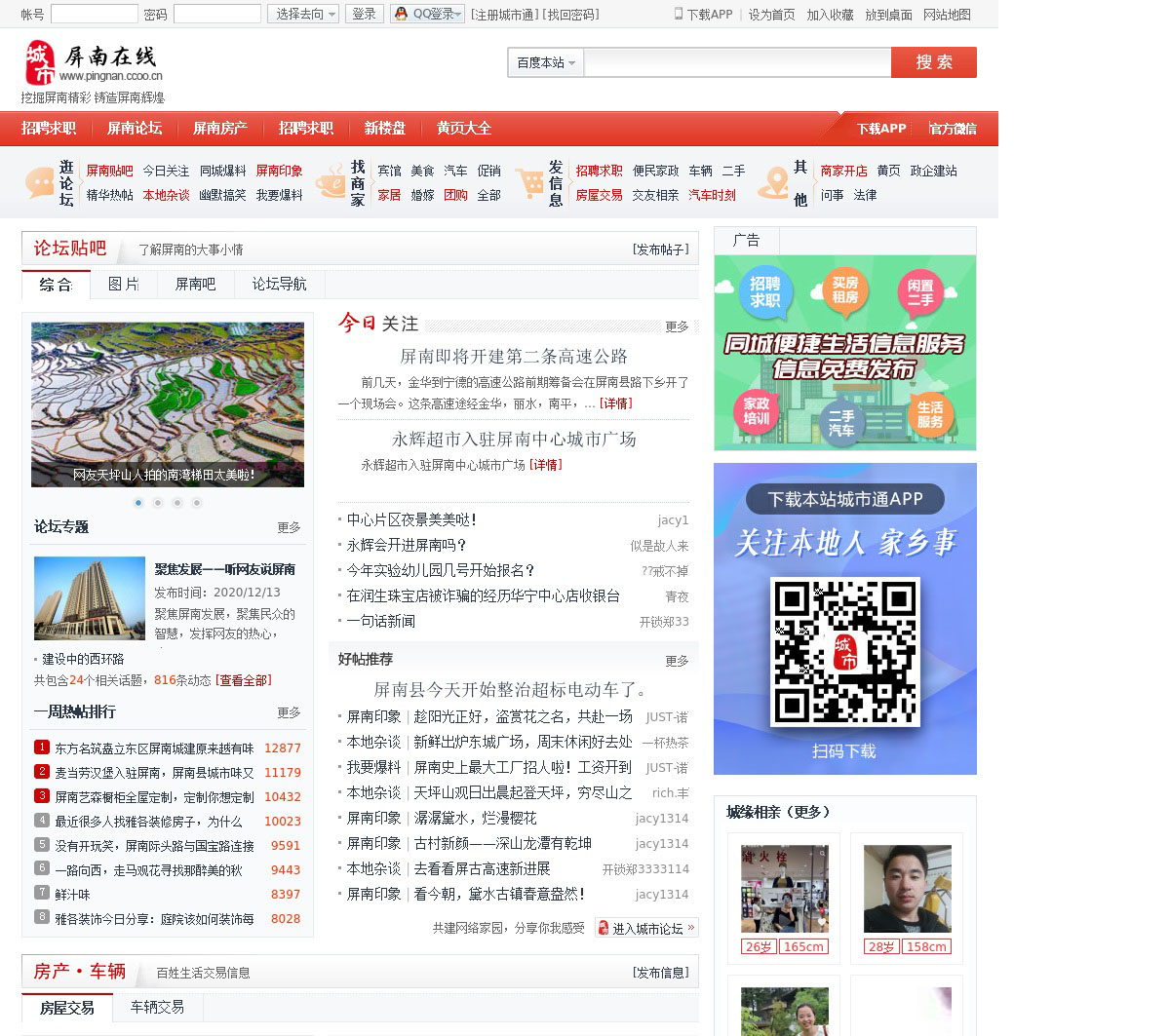Click 官方微信 in the red navigation bar
1170x1036 pixels.
(x=953, y=129)
